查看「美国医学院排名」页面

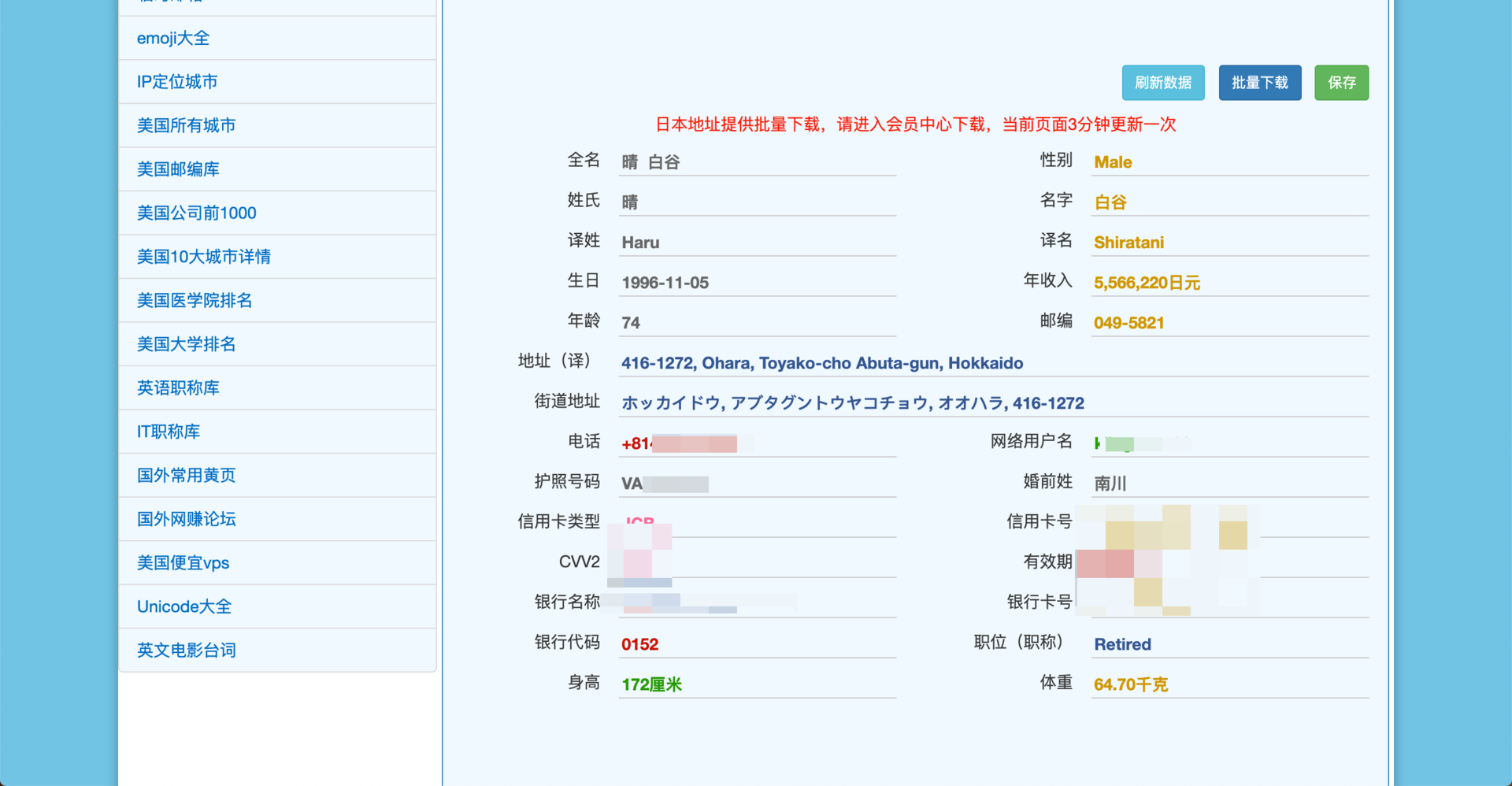click(194, 300)
